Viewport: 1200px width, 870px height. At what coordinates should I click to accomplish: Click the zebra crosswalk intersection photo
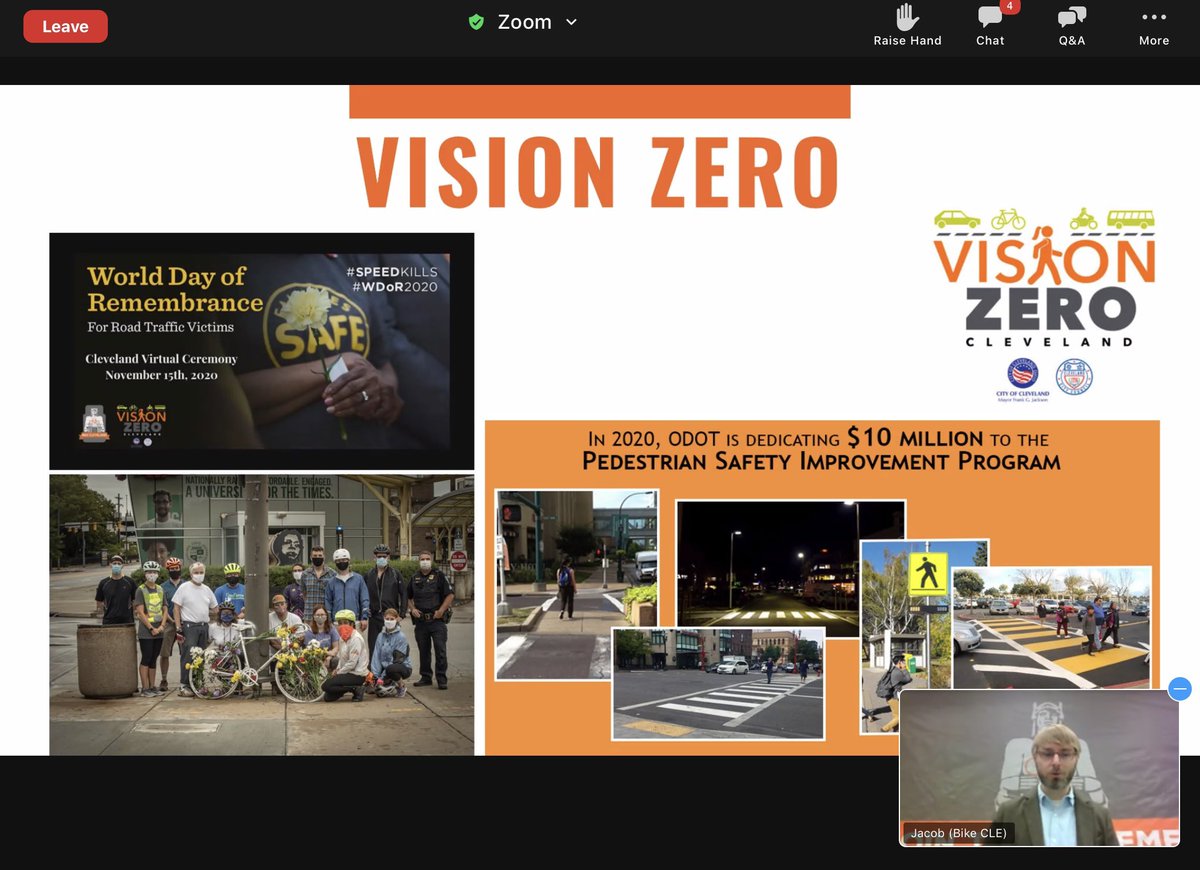click(x=718, y=684)
